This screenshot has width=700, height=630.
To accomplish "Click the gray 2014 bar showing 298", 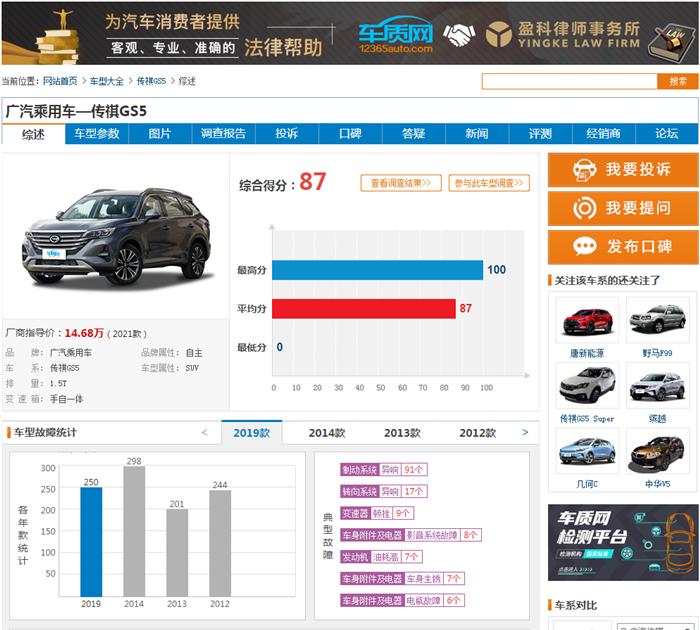I will 134,531.
